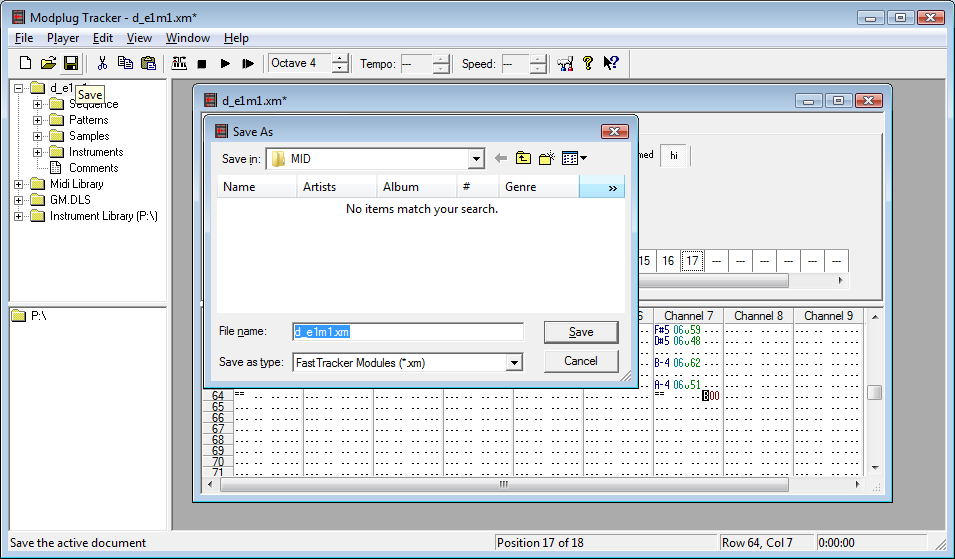This screenshot has height=559, width=955.
Task: Click the MIDI record toolbar icon
Action: pos(179,63)
